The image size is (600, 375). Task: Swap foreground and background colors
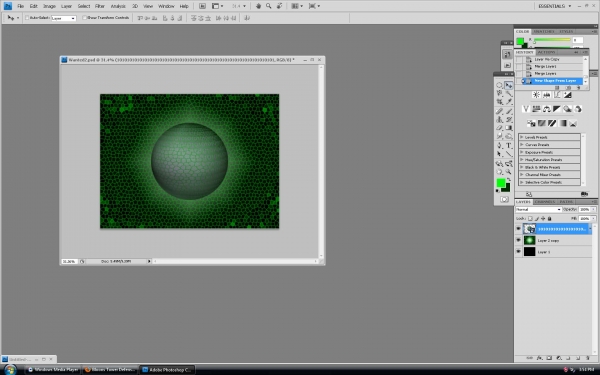(509, 180)
